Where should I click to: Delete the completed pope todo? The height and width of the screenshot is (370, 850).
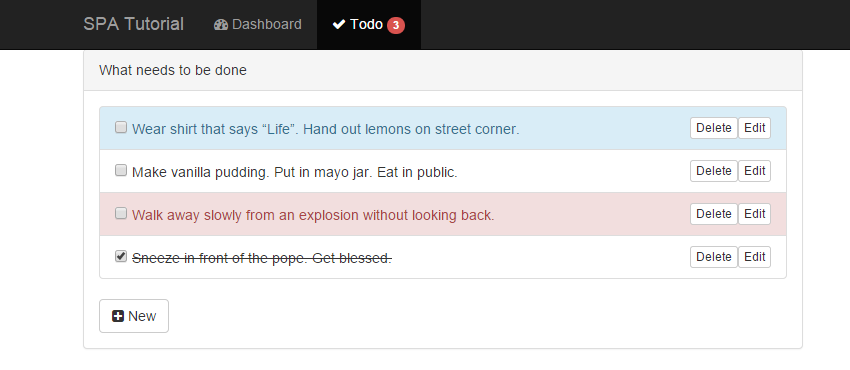coord(714,257)
